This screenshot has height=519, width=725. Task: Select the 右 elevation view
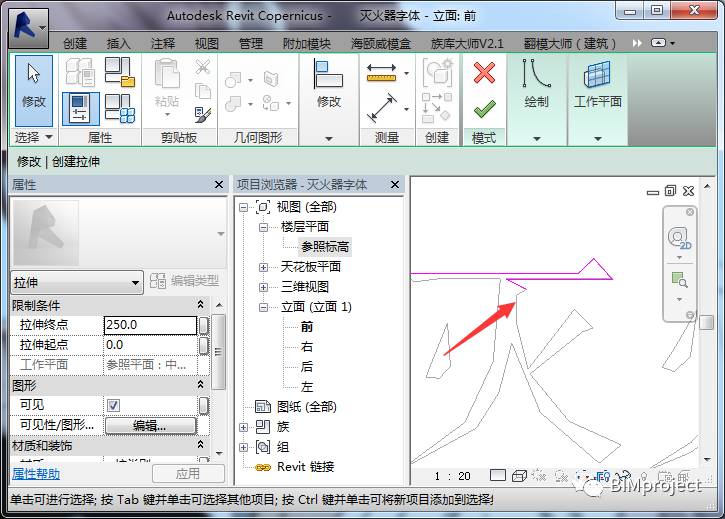[x=307, y=347]
